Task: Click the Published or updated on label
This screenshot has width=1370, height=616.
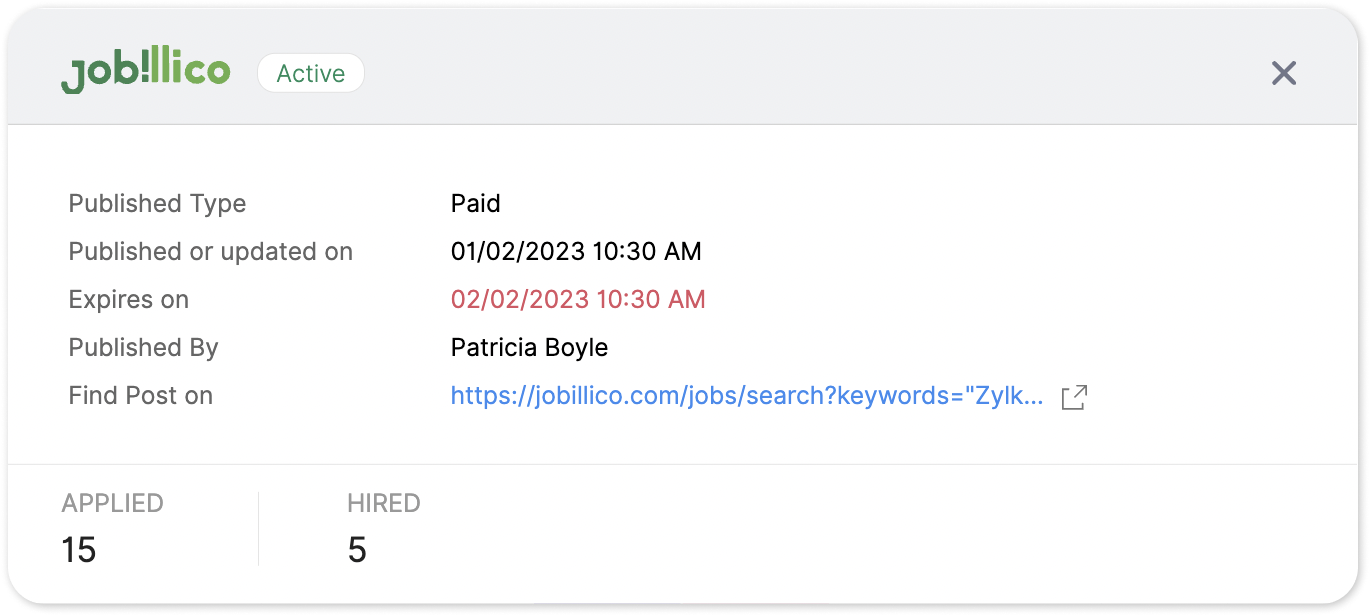Action: coord(211,252)
